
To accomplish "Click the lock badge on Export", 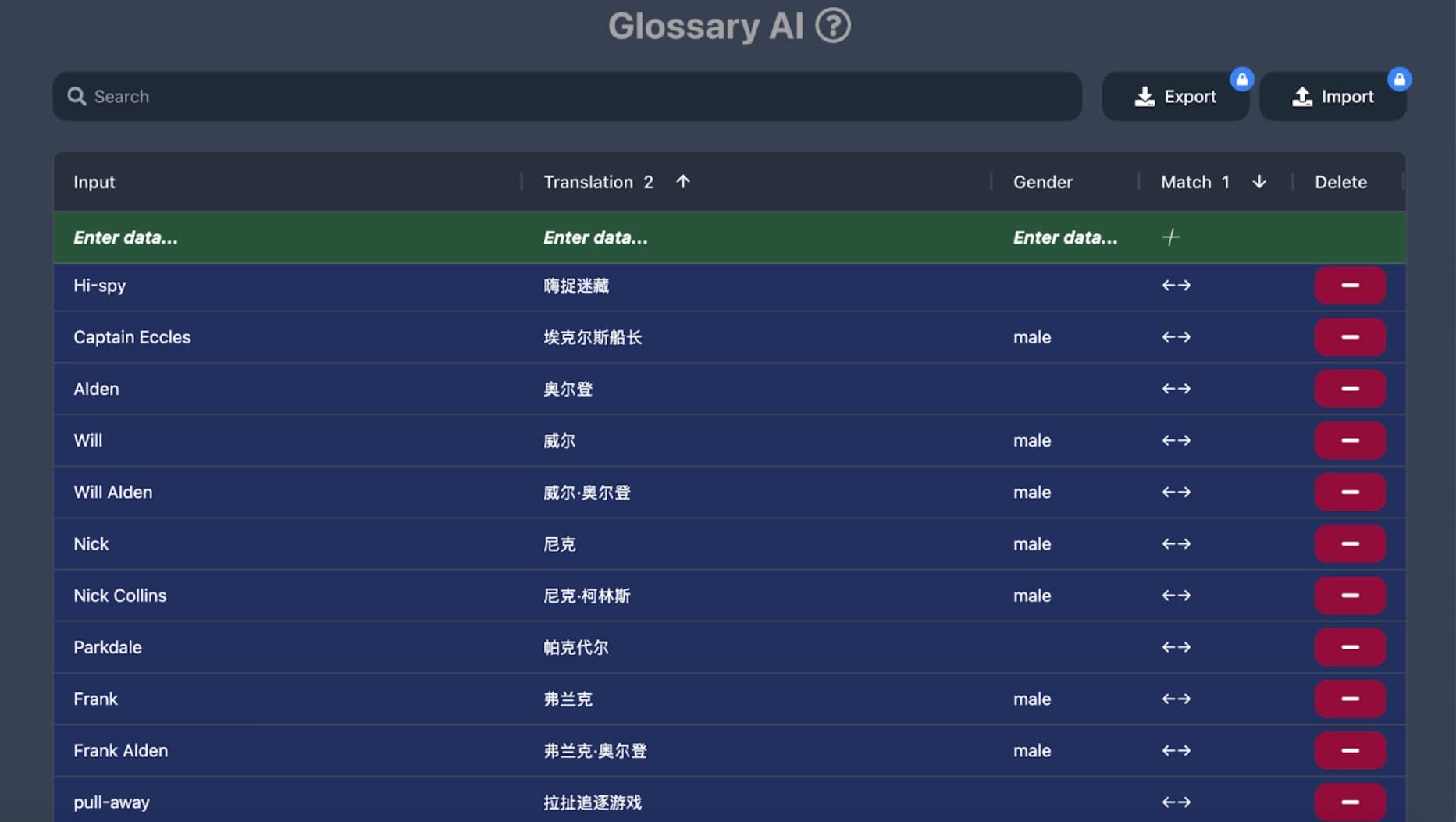I will point(1243,79).
